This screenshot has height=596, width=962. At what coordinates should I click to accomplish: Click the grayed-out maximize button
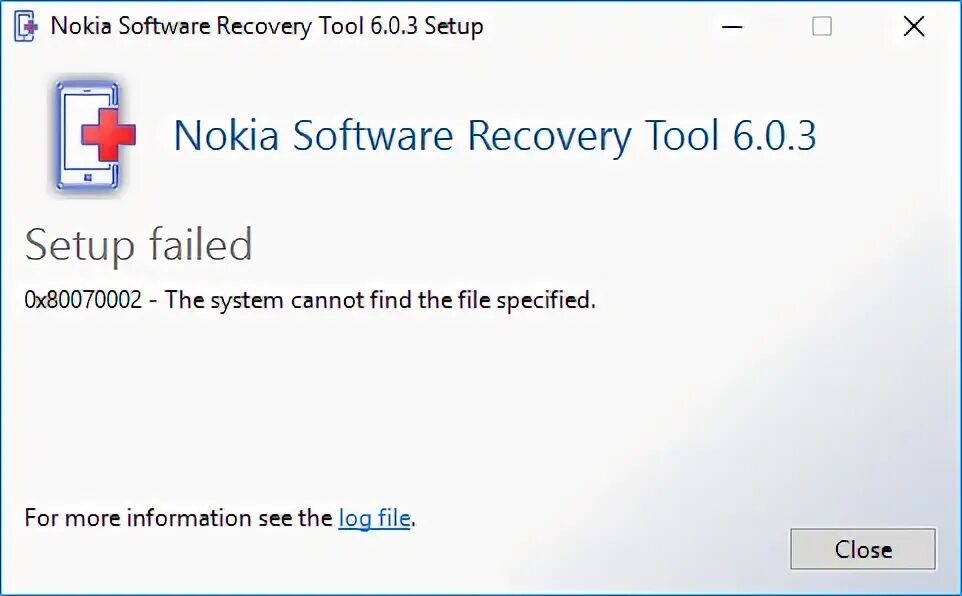coord(822,27)
